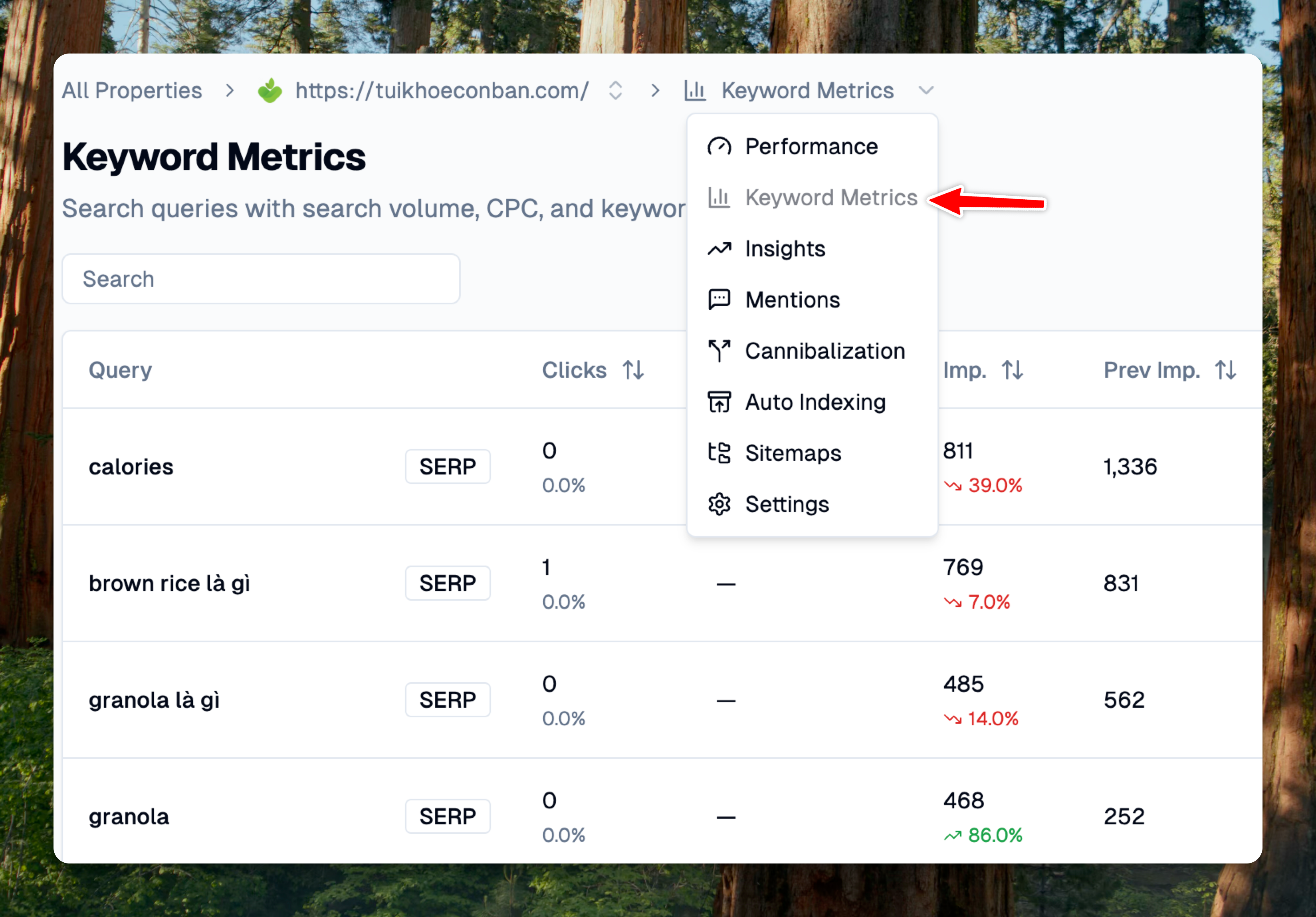Focus the Search input field
This screenshot has height=917, width=1316.
[x=261, y=279]
